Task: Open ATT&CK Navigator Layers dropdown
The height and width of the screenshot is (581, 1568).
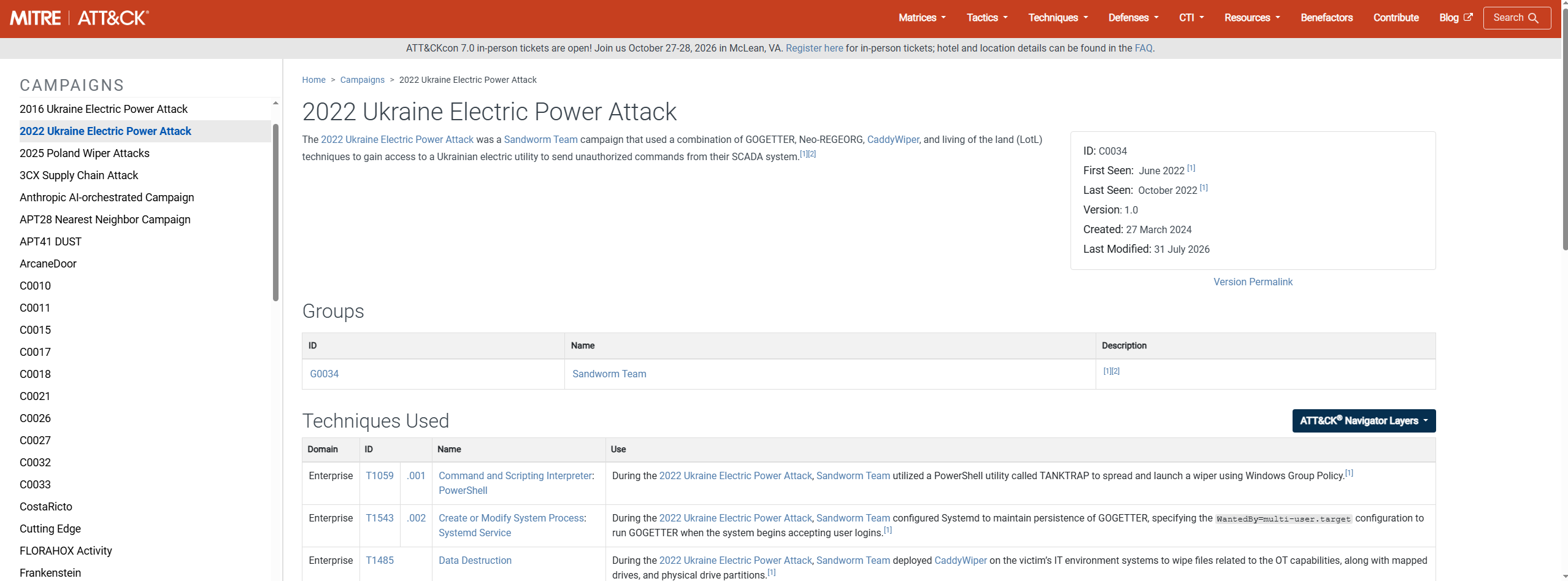Action: 1364,421
